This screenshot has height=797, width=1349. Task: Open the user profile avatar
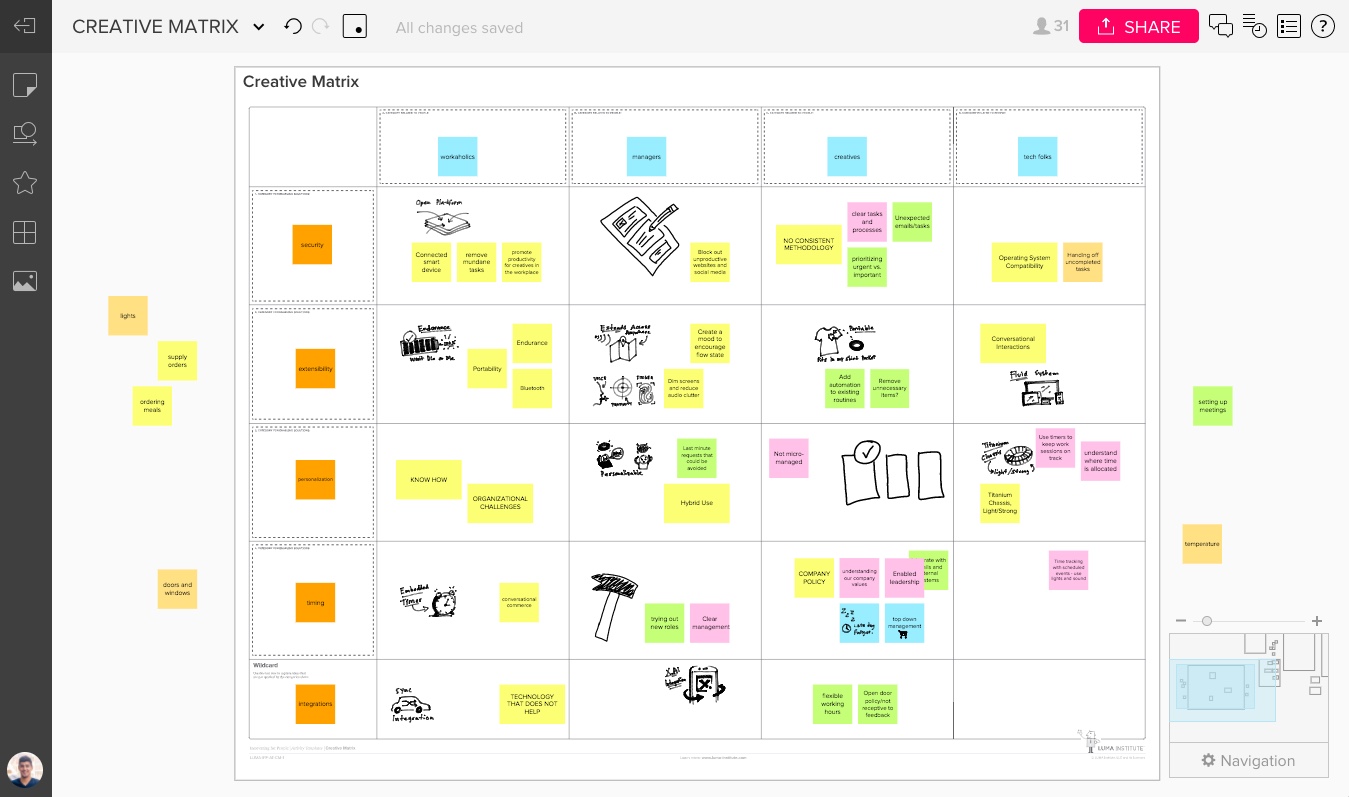[25, 771]
